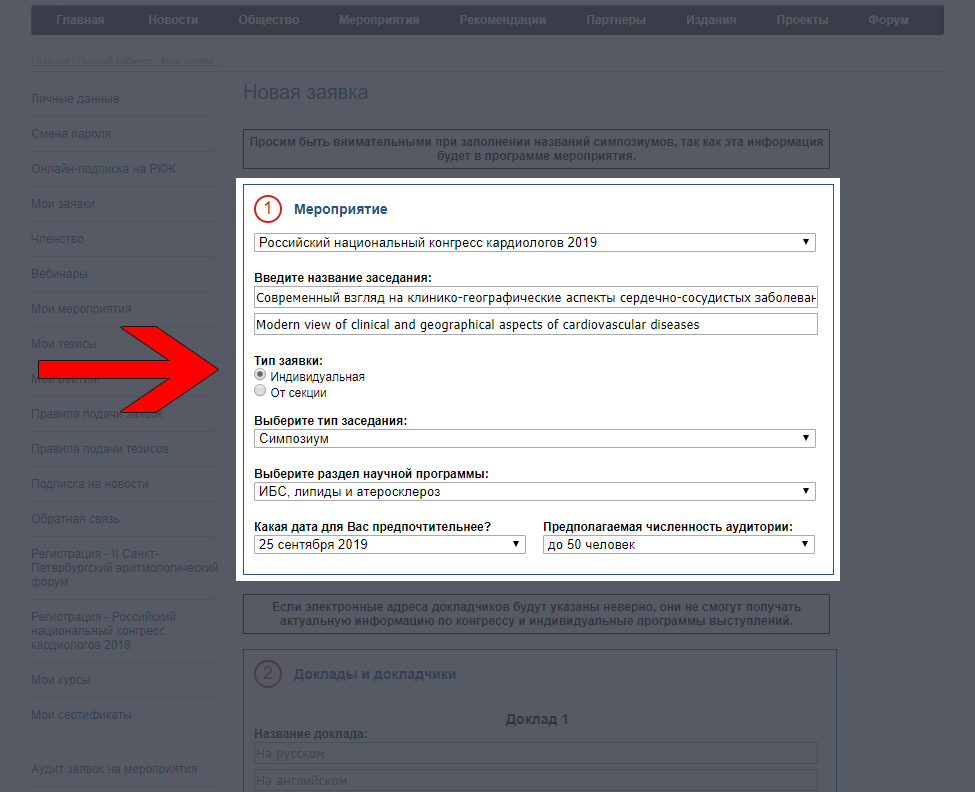The height and width of the screenshot is (792, 975).
Task: Select the Индивидуальная radio button
Action: click(x=260, y=375)
